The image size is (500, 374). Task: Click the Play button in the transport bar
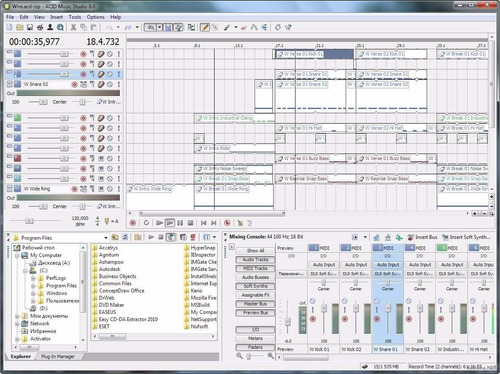pyautogui.click(x=170, y=223)
